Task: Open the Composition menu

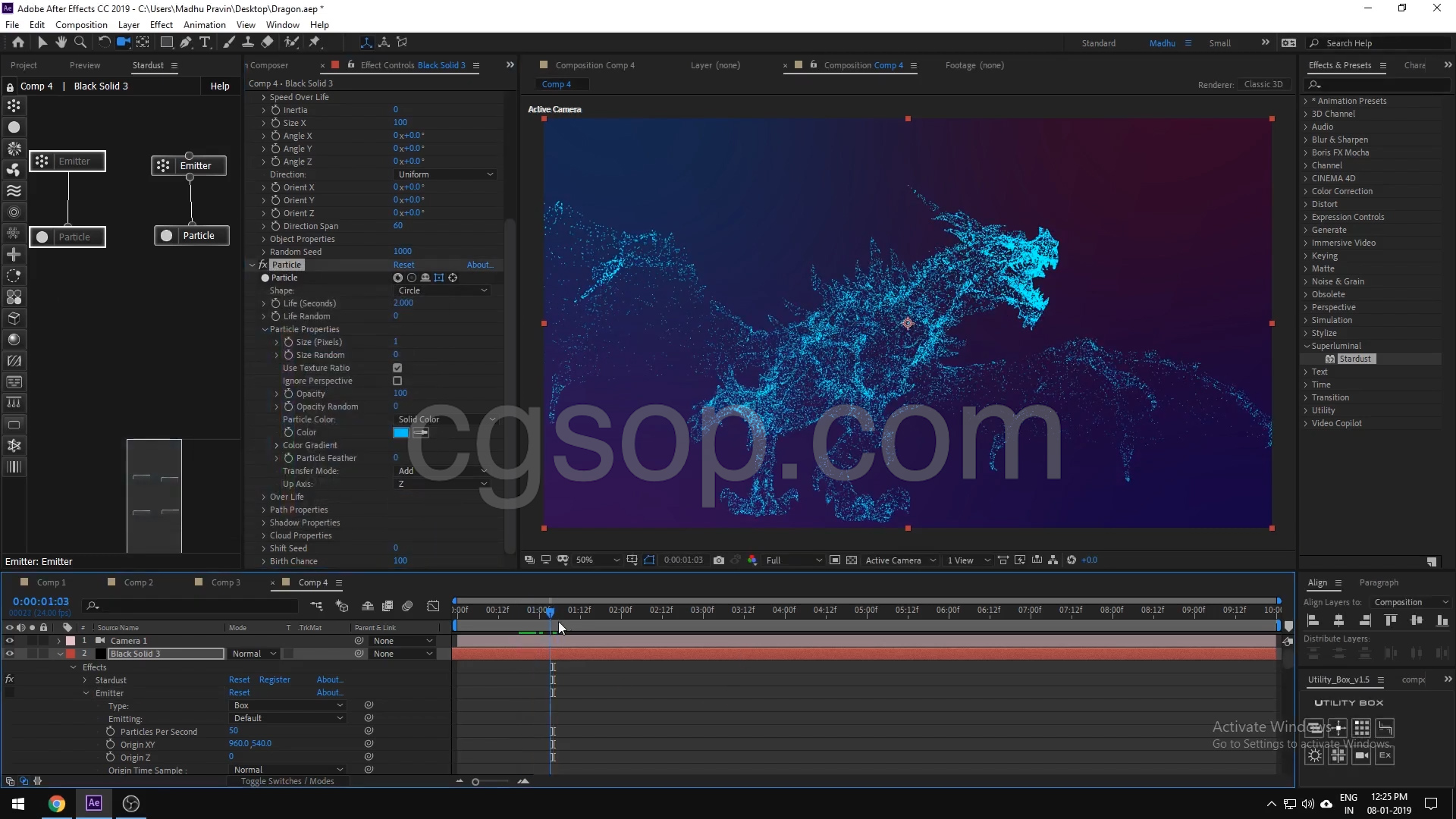Action: coord(81,25)
